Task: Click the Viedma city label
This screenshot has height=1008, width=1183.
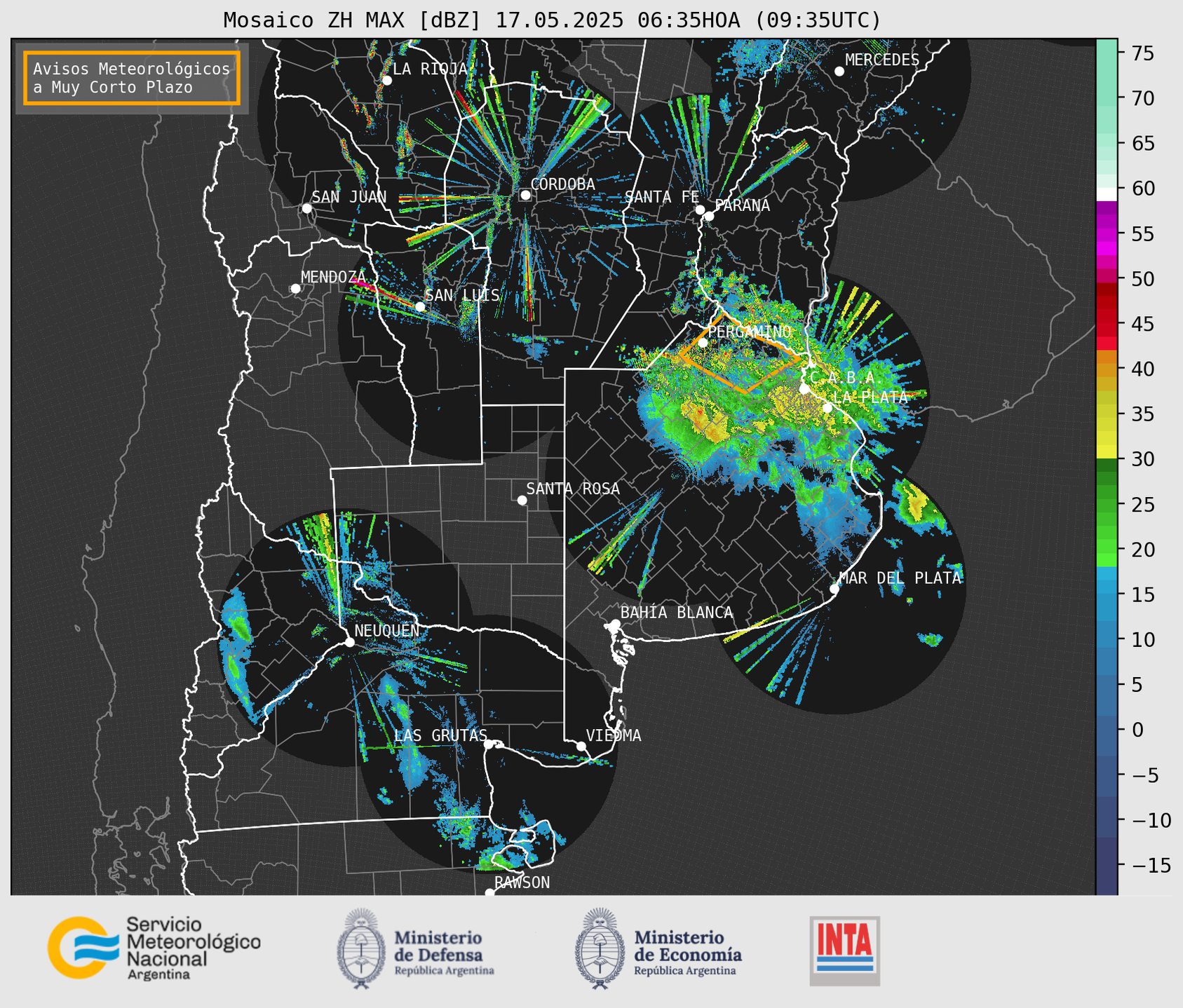Action: pos(614,736)
